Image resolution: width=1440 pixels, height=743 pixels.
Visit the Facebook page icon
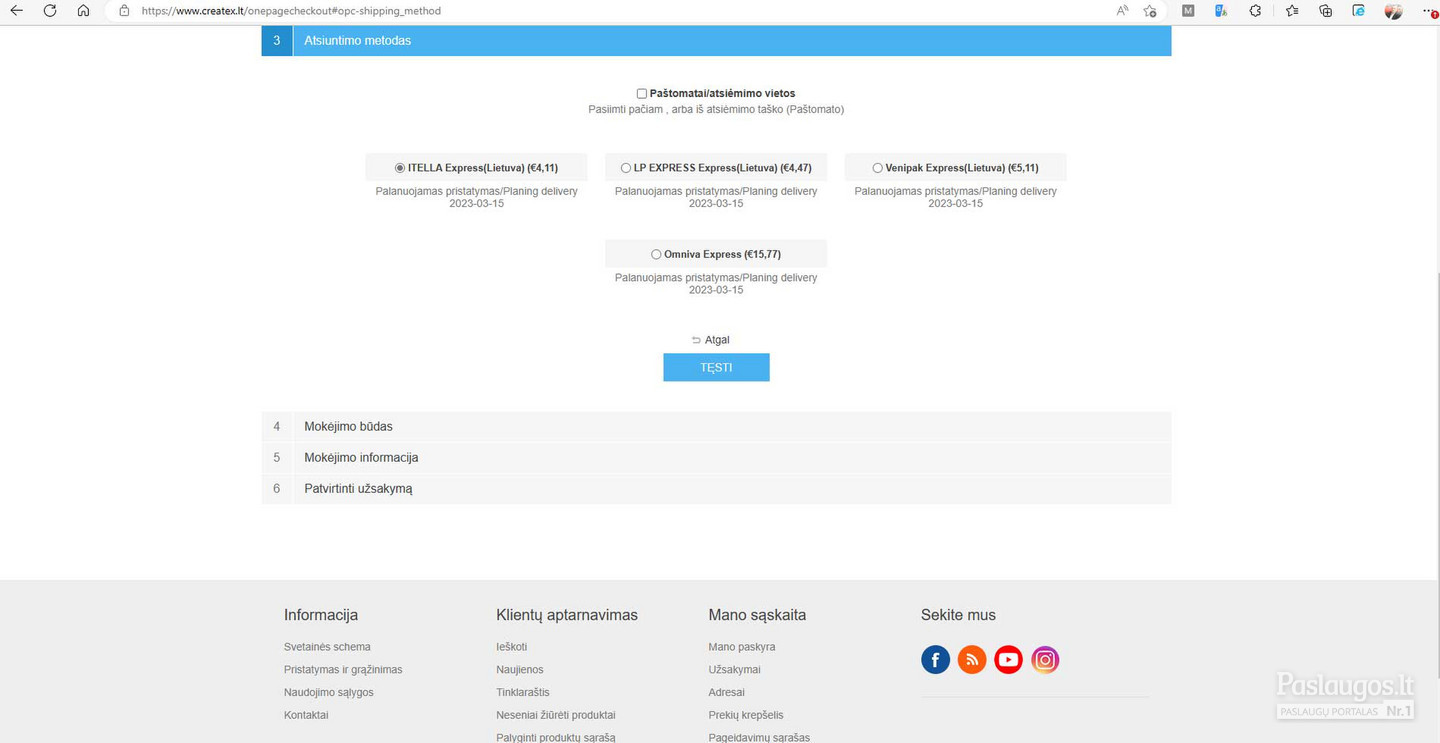[x=935, y=659]
